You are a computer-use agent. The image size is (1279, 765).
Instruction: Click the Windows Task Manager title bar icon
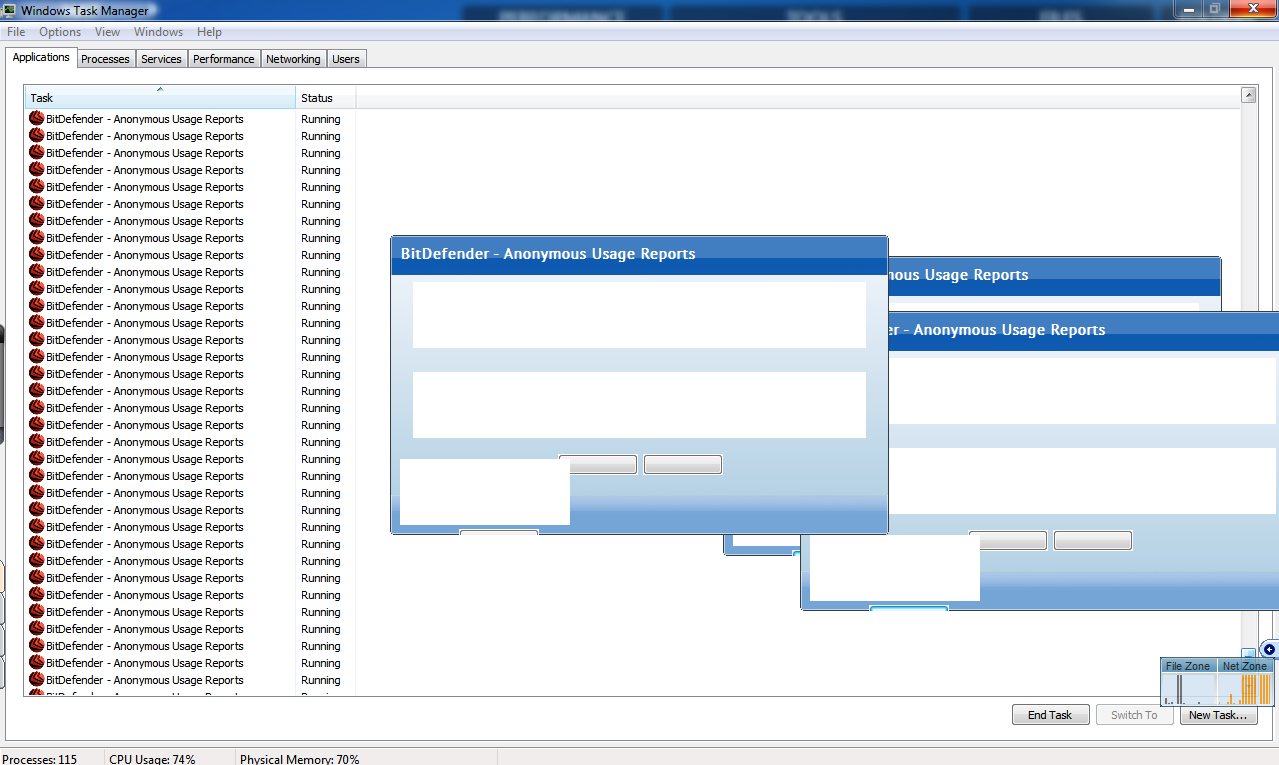[x=8, y=9]
